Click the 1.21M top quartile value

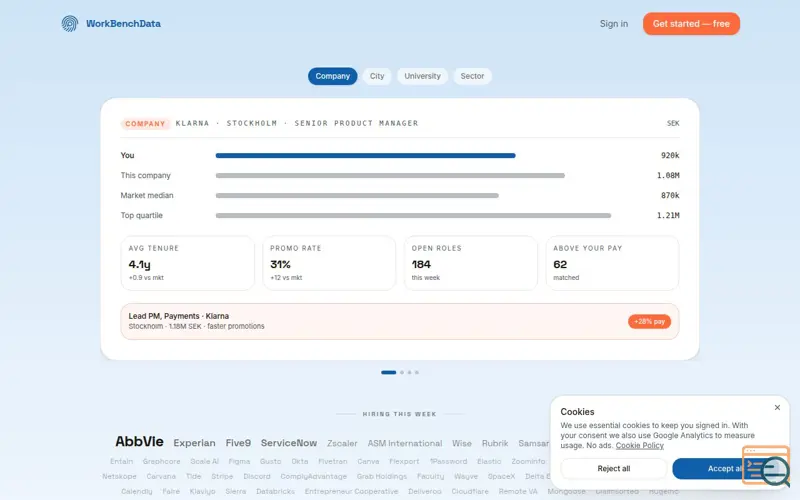point(668,215)
